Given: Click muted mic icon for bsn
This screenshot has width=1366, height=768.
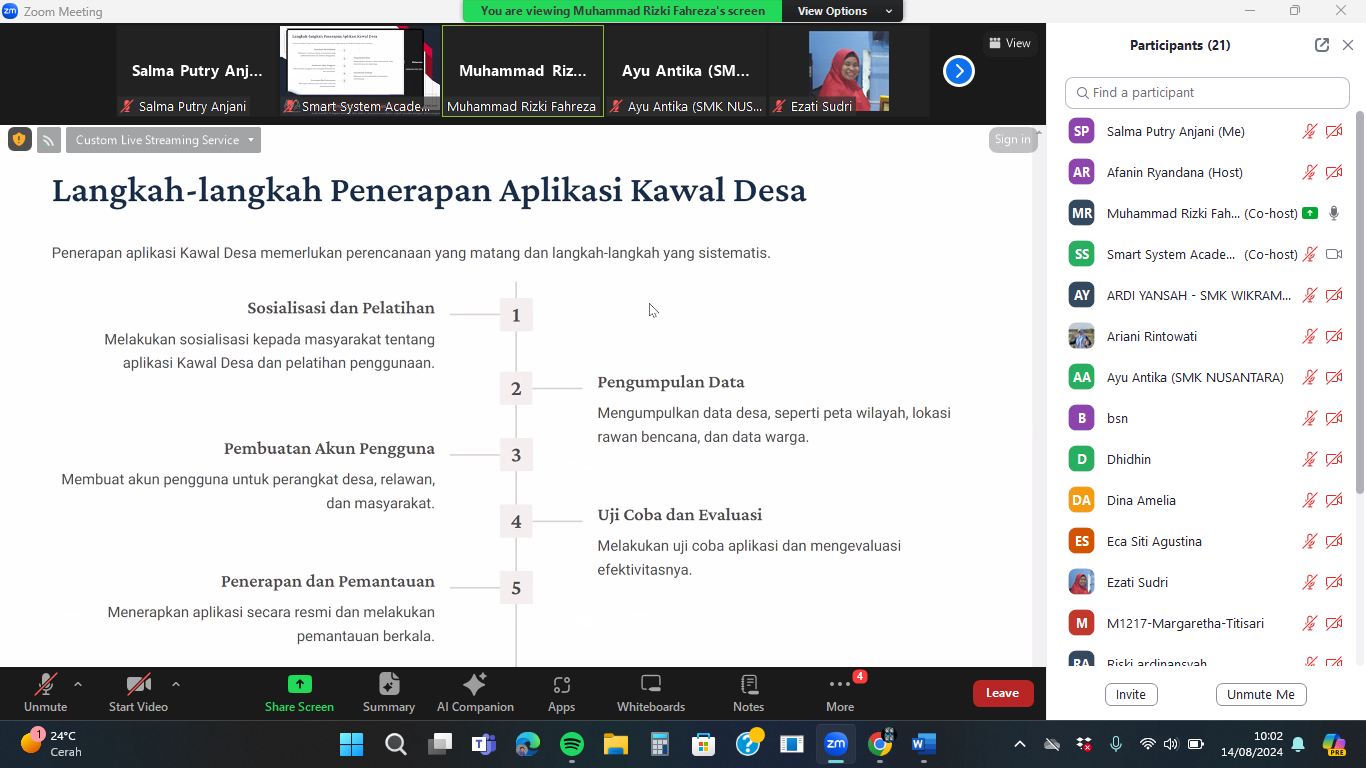Looking at the screenshot, I should point(1310,418).
